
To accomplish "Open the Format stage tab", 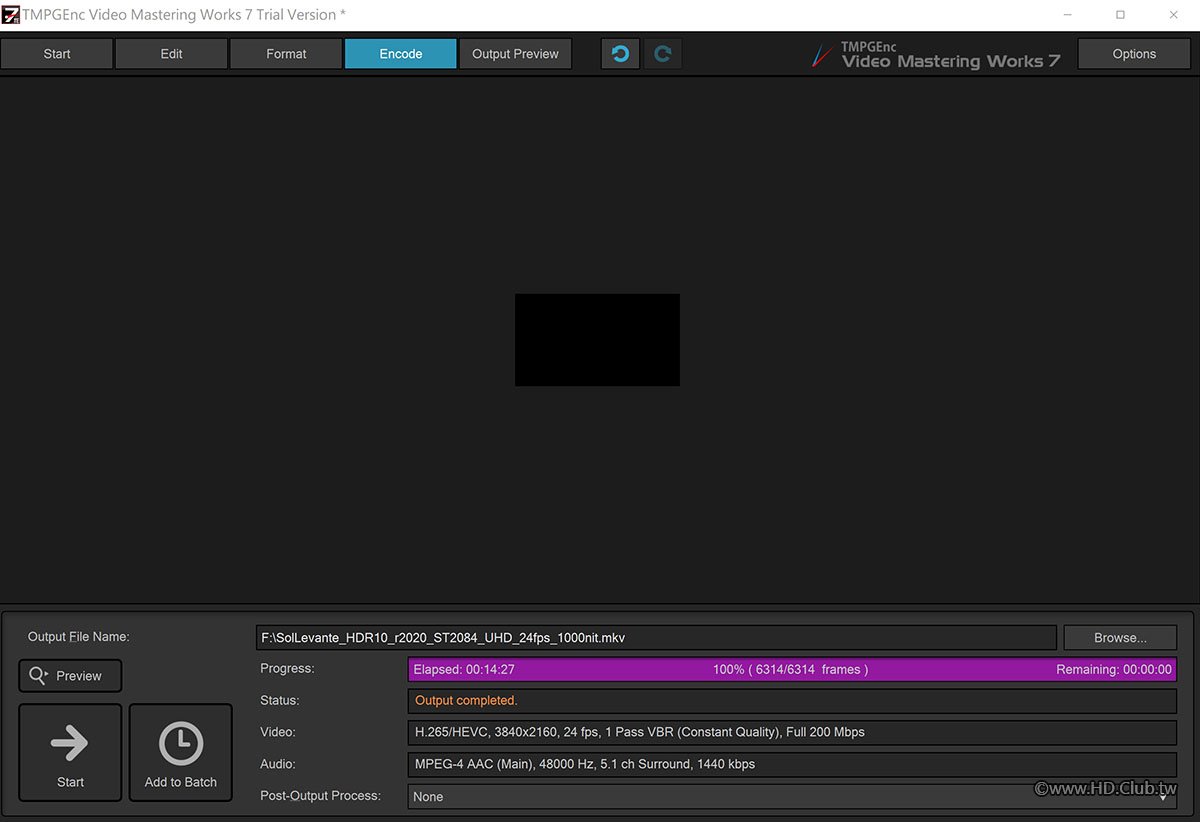I will click(286, 54).
